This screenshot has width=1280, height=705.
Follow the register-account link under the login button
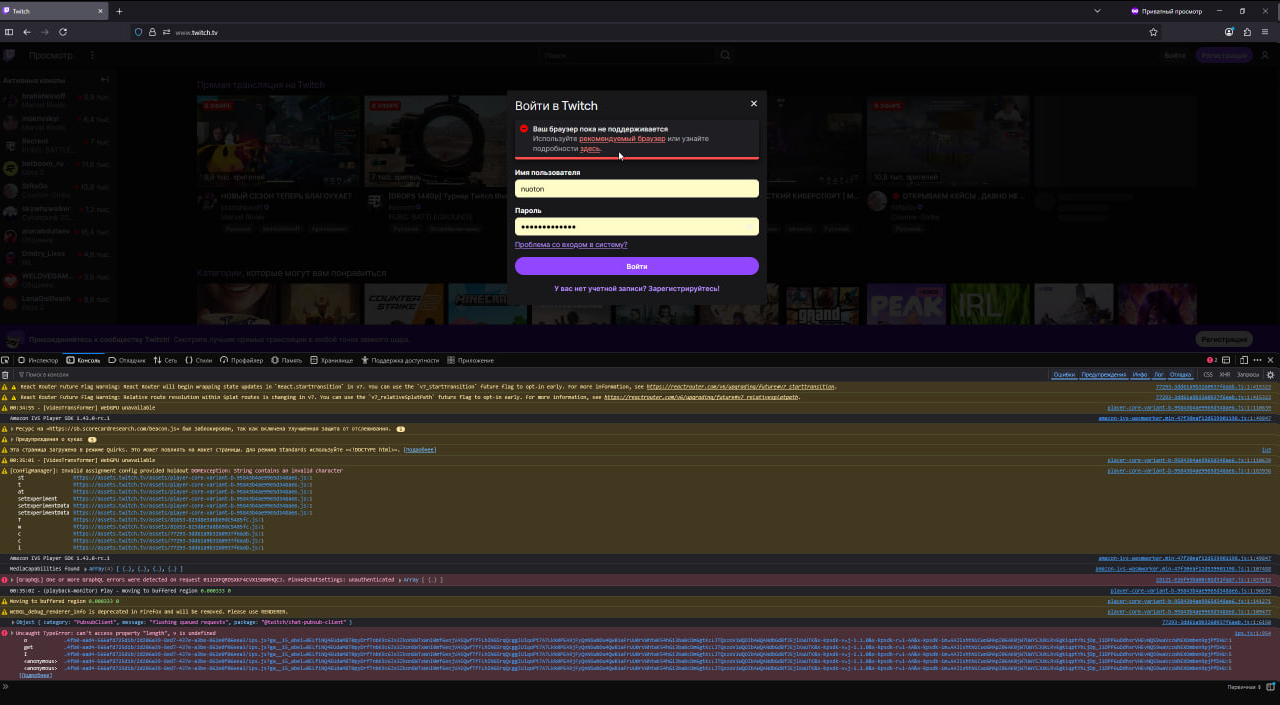tap(637, 289)
